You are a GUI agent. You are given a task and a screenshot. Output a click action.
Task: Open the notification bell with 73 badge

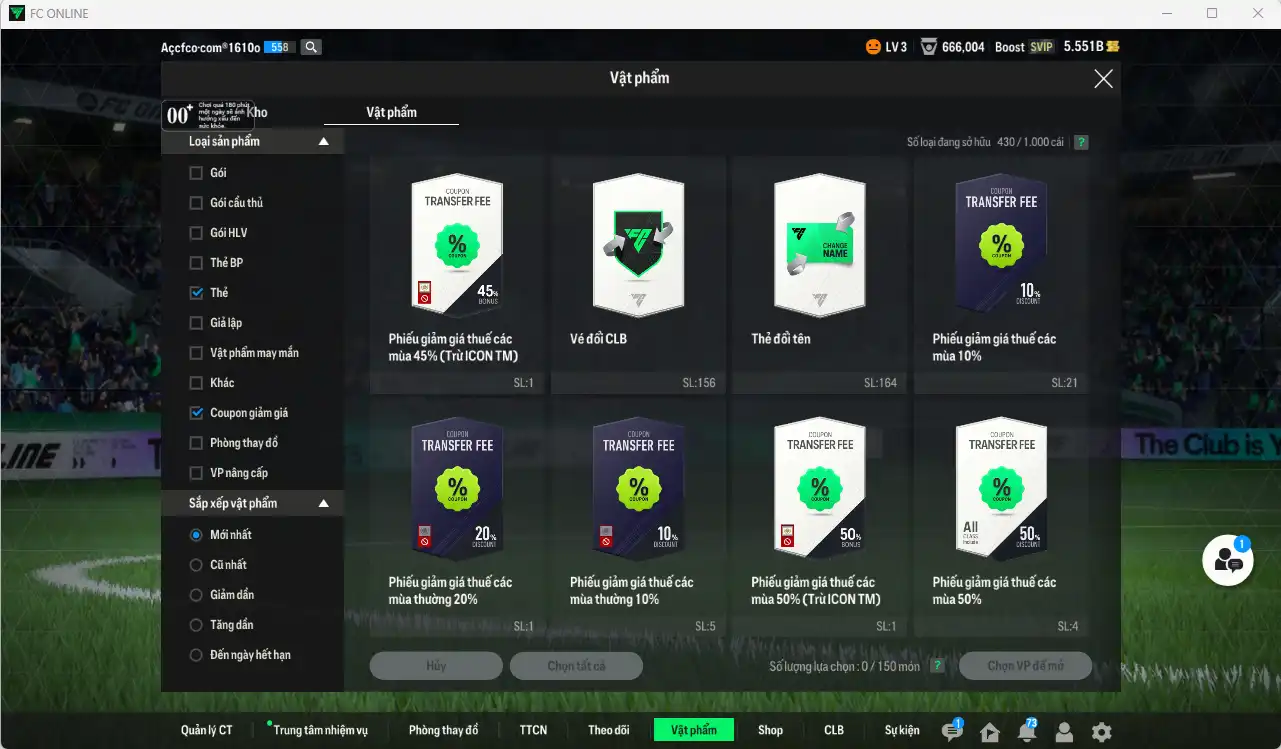pyautogui.click(x=1026, y=731)
